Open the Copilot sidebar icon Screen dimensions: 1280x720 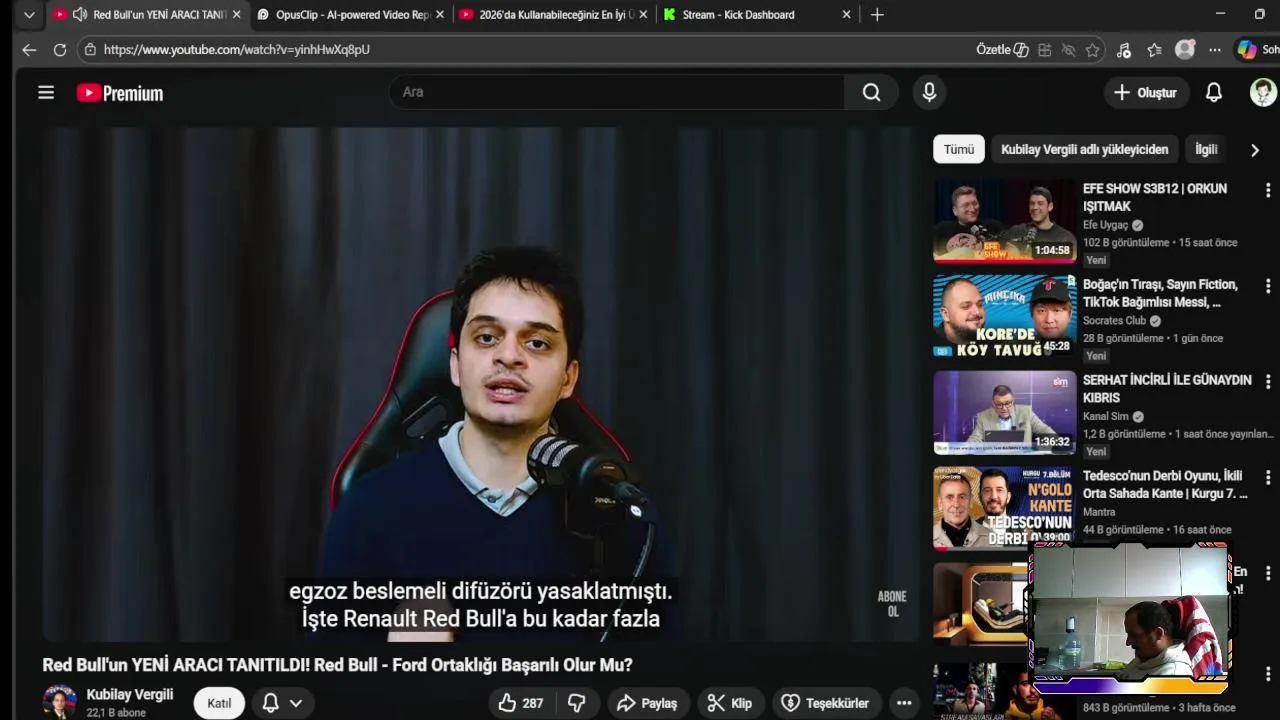point(1247,49)
